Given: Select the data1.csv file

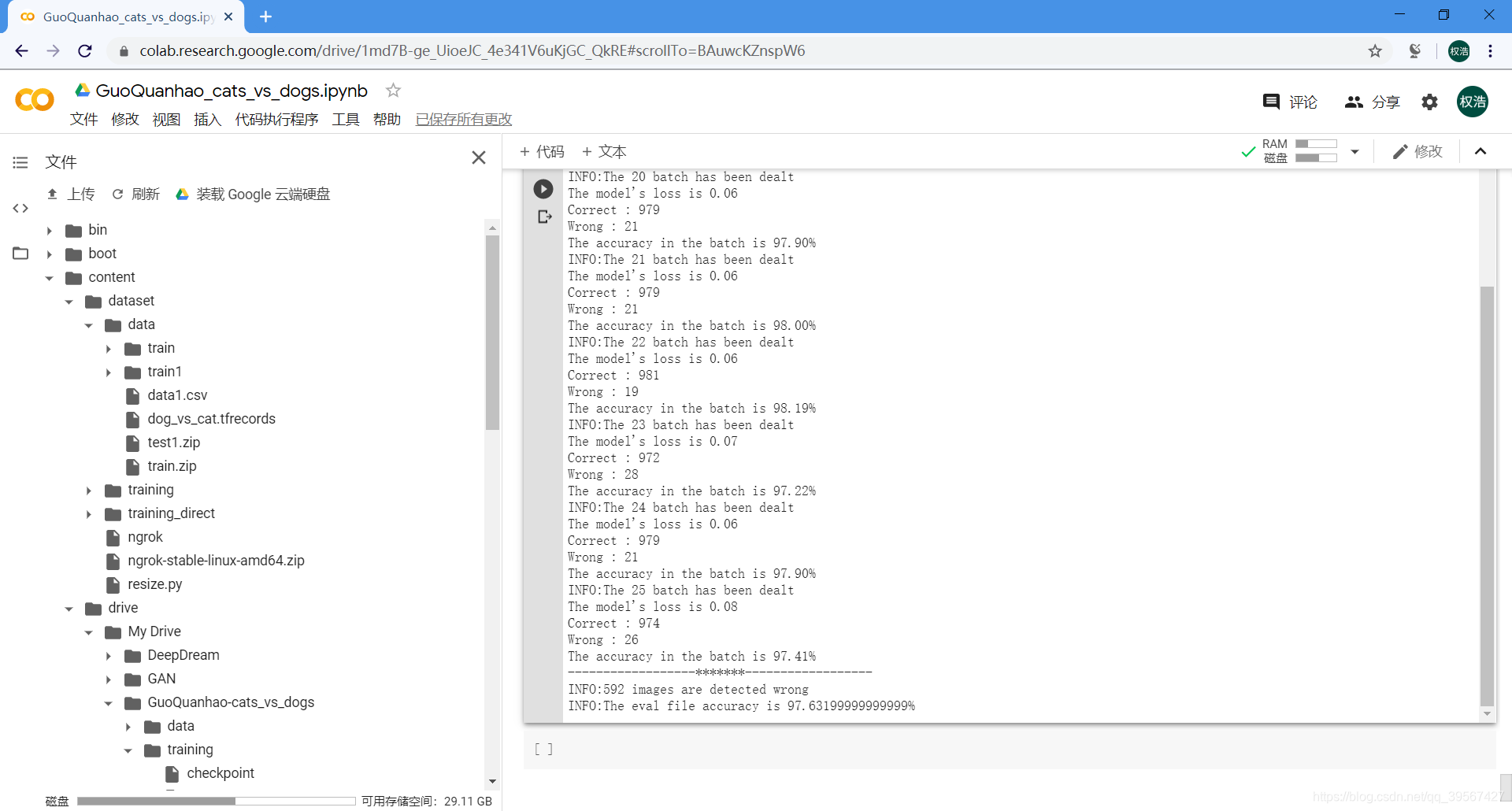Looking at the screenshot, I should pyautogui.click(x=177, y=395).
